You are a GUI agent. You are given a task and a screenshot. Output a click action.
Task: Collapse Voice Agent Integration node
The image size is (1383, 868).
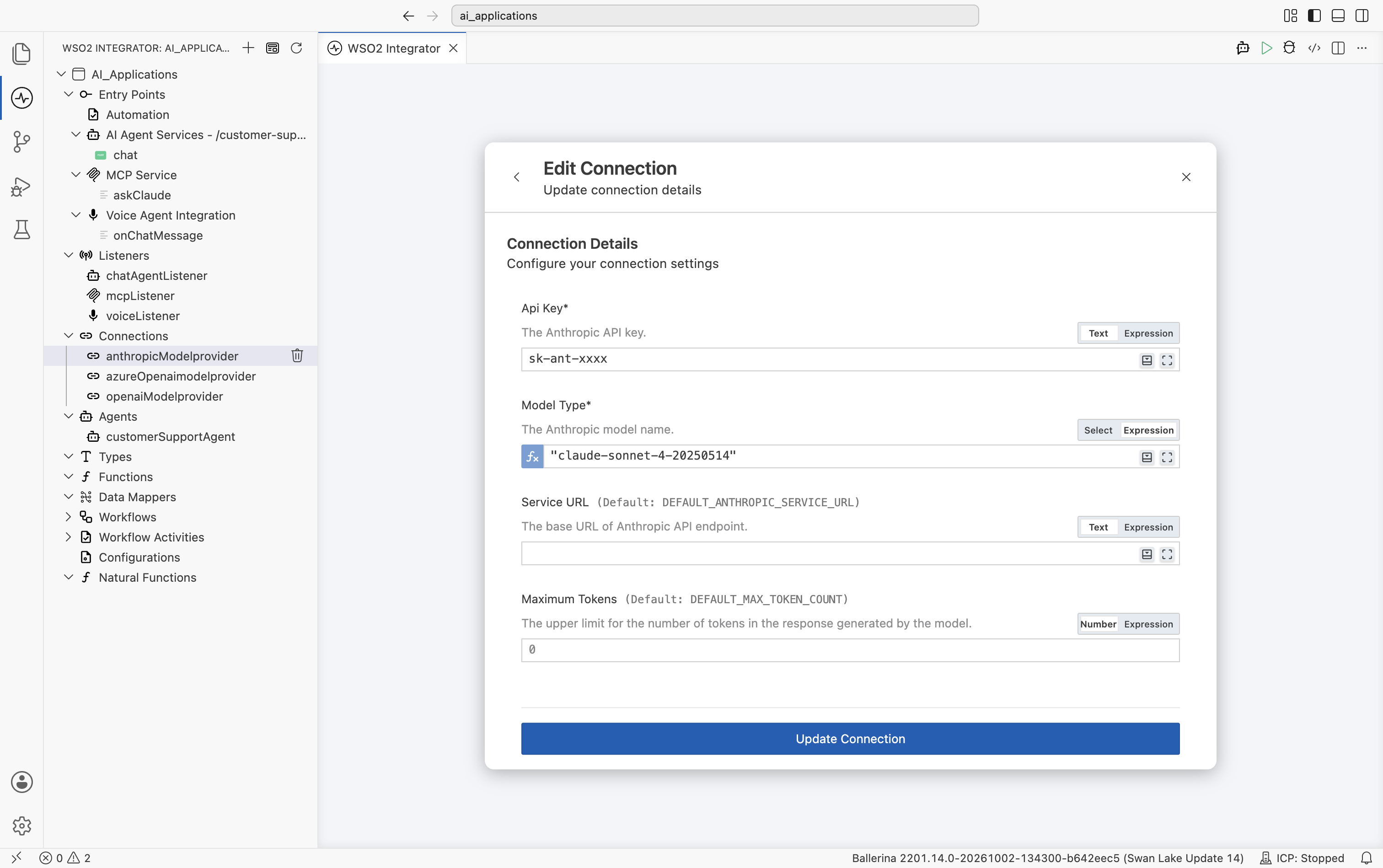pos(76,214)
